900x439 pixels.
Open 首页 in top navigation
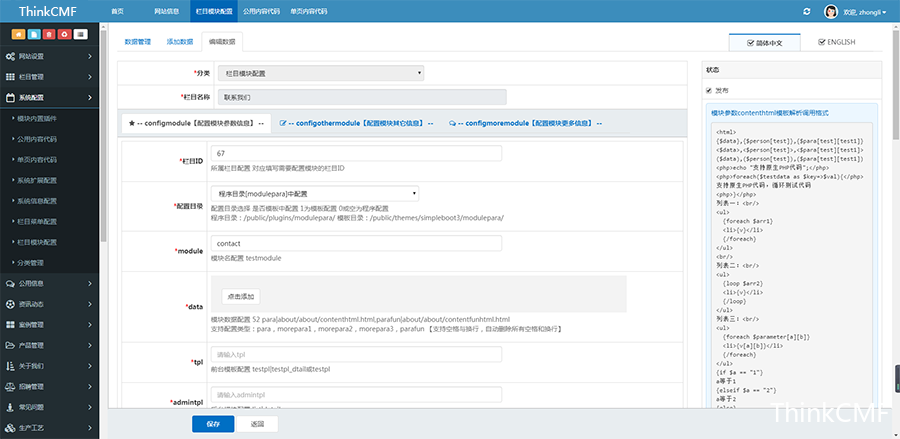(117, 11)
